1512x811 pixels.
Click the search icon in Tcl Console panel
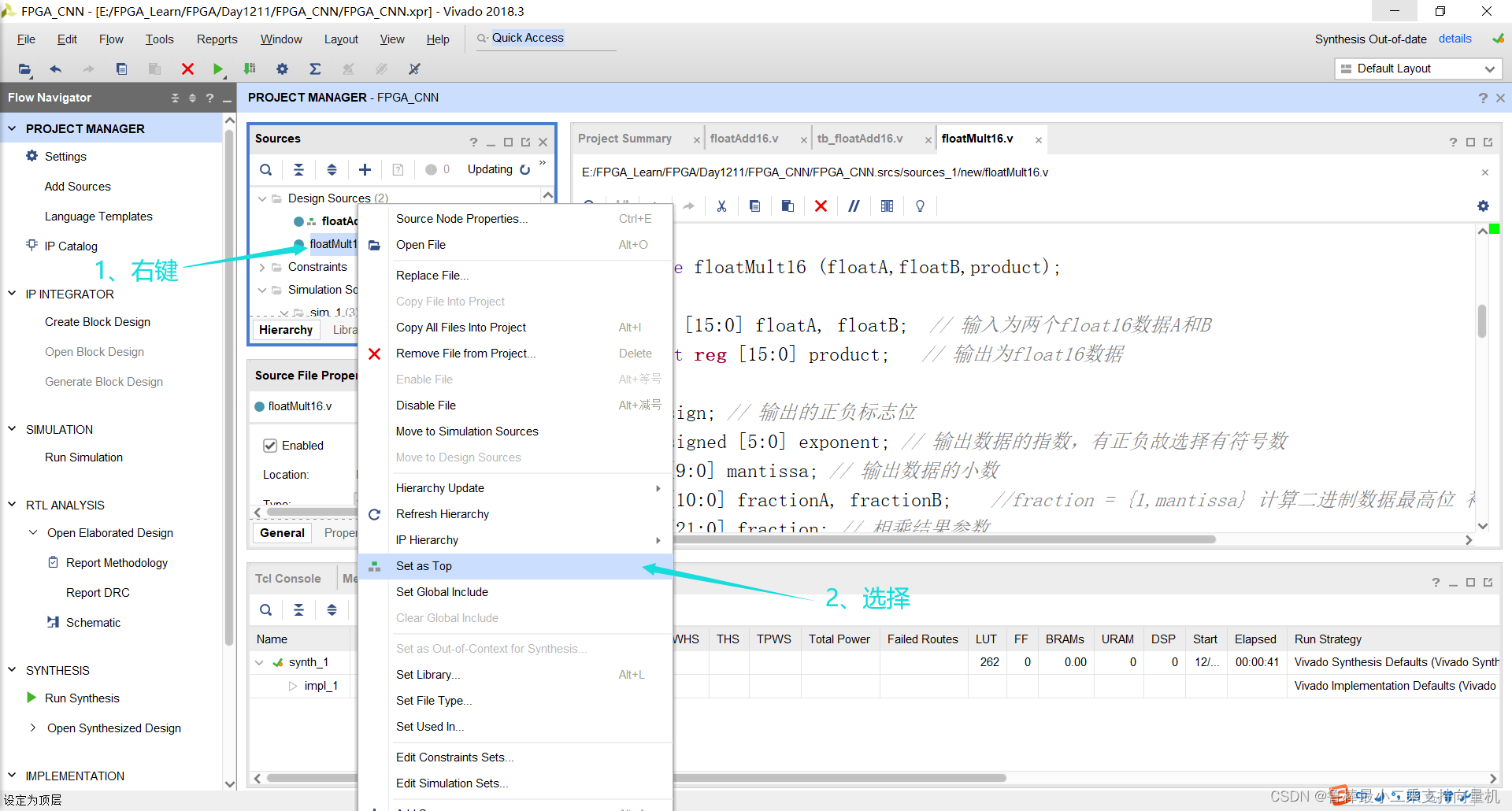[x=266, y=609]
